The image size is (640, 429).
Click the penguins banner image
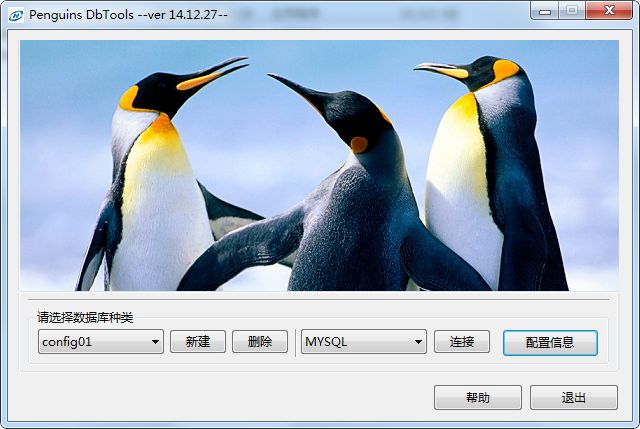[320, 165]
